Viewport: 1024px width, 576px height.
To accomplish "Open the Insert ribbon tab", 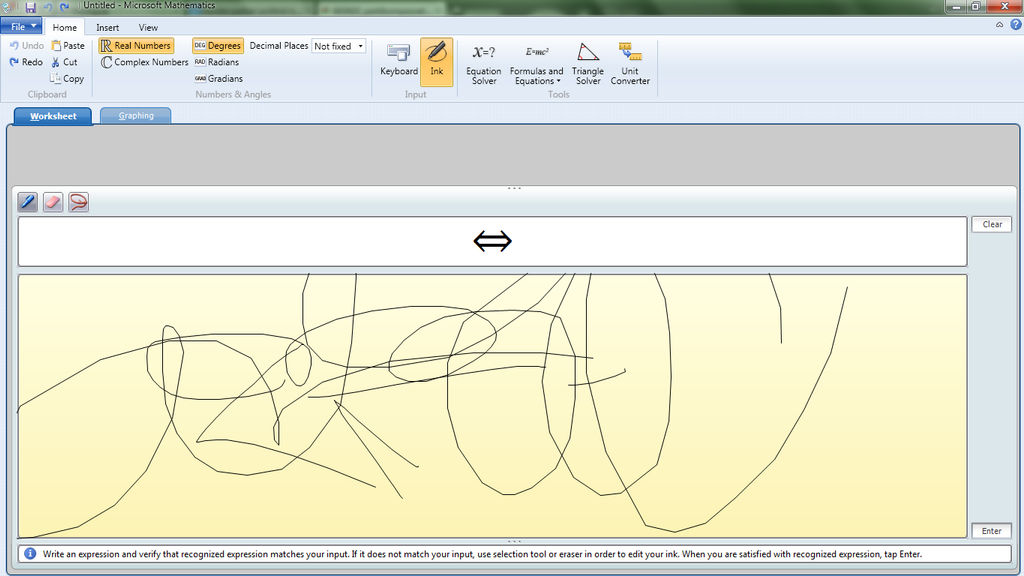I will (108, 27).
